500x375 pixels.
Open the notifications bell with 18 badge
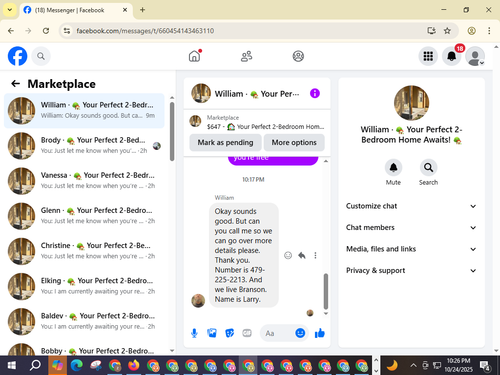(x=452, y=56)
